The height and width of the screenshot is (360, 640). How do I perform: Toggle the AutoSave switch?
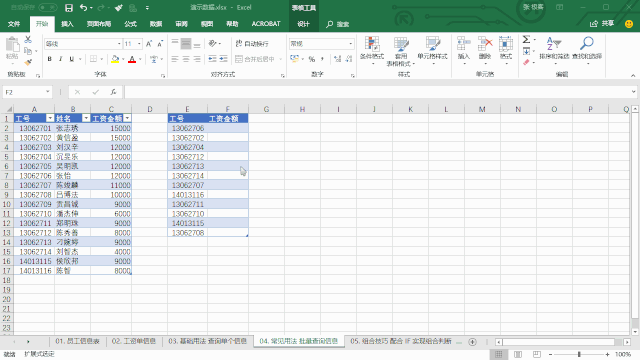click(x=48, y=8)
